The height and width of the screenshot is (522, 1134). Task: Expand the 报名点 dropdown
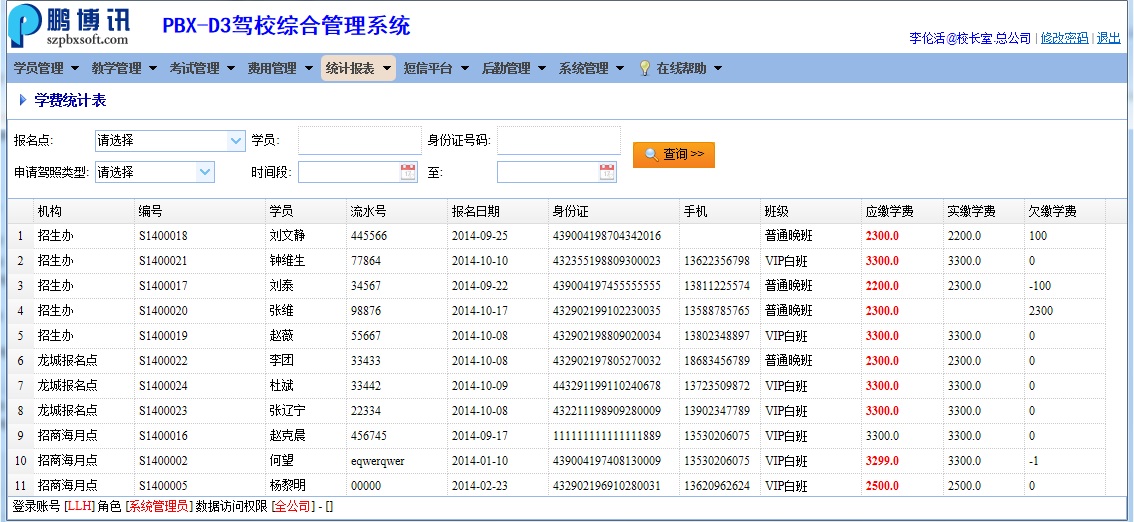tap(236, 140)
